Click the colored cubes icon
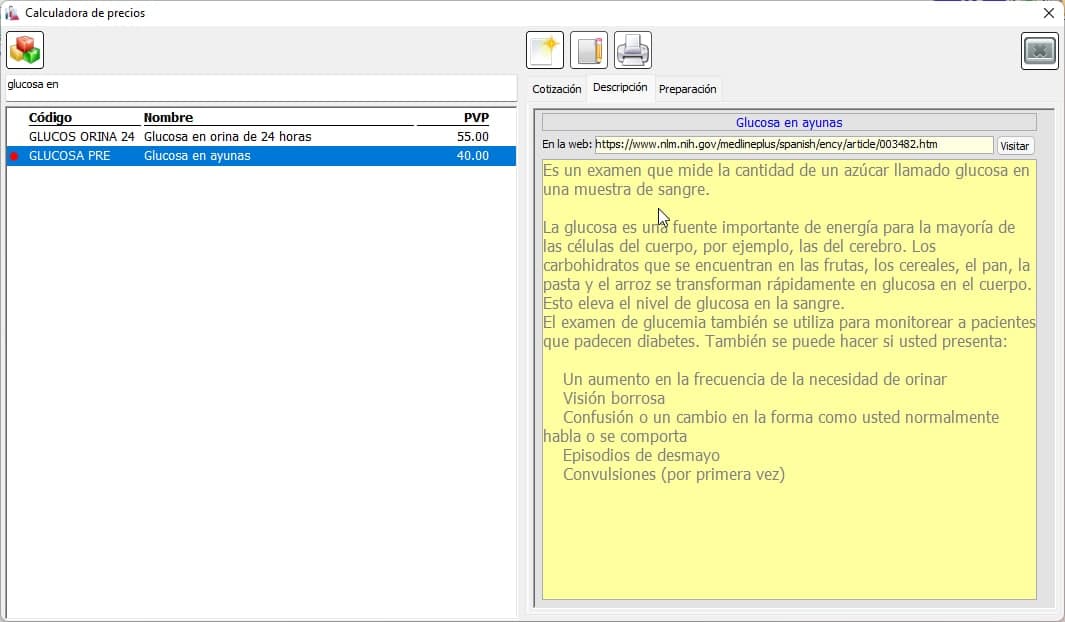The image size is (1065, 622). pos(25,50)
